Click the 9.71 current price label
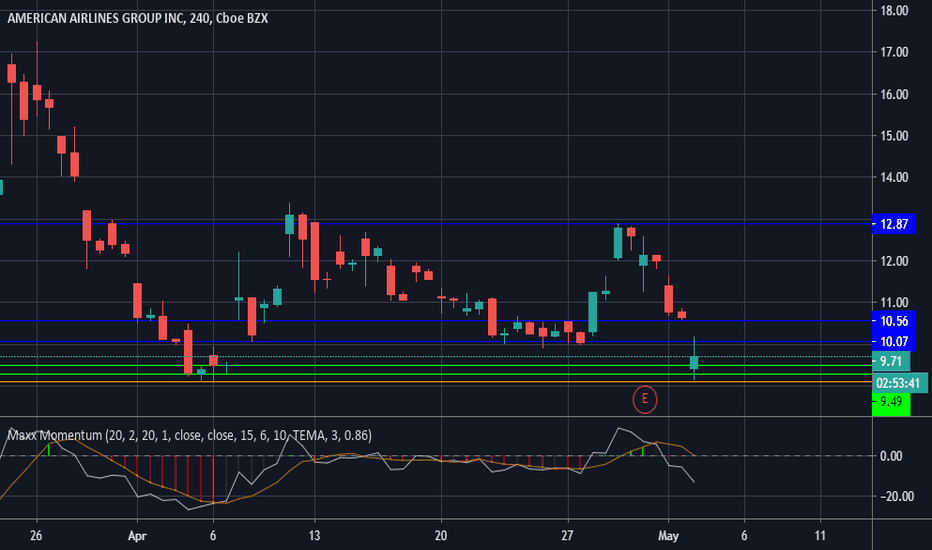The width and height of the screenshot is (932, 550). [890, 362]
